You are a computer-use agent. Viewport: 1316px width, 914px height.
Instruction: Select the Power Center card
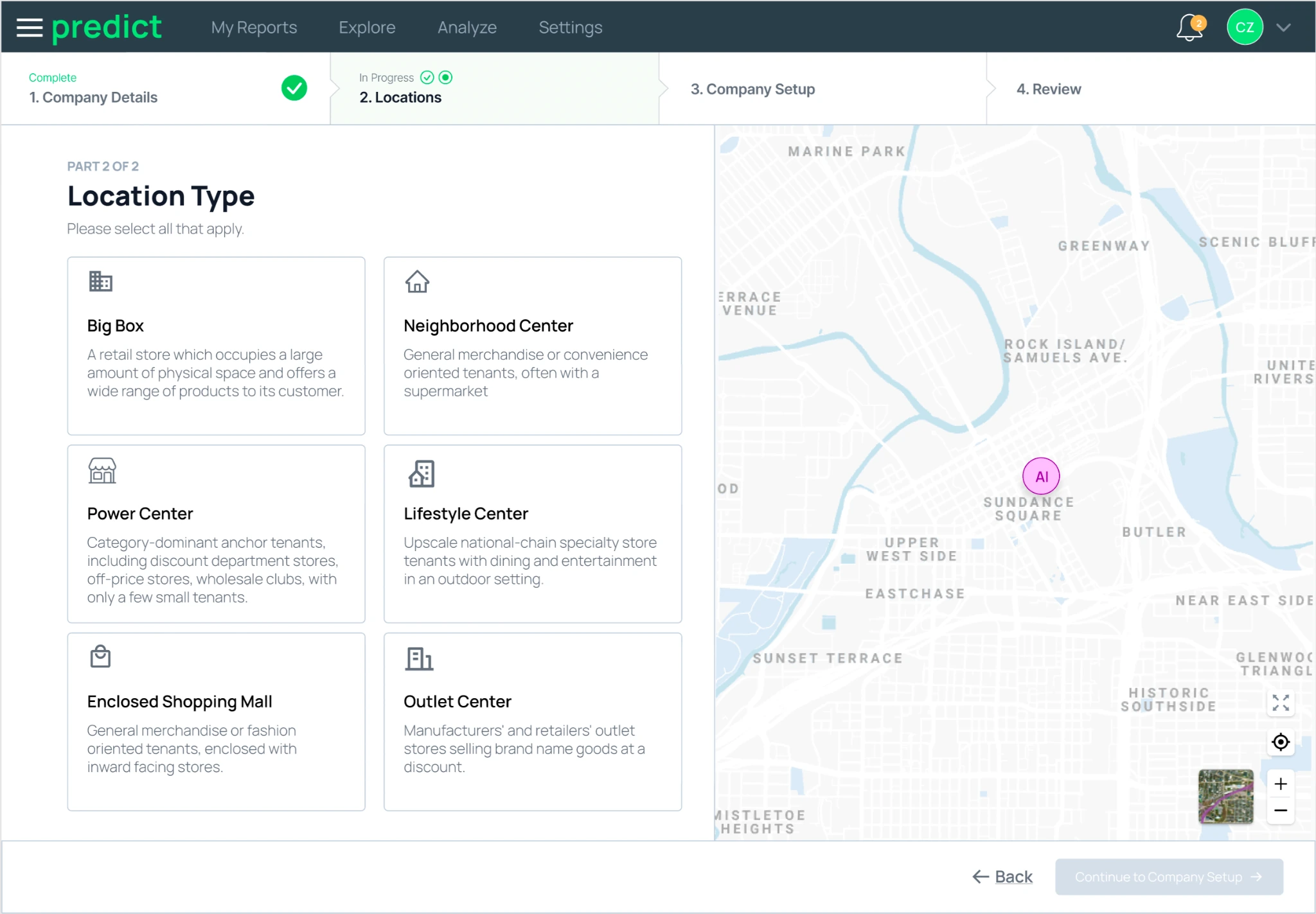point(217,534)
